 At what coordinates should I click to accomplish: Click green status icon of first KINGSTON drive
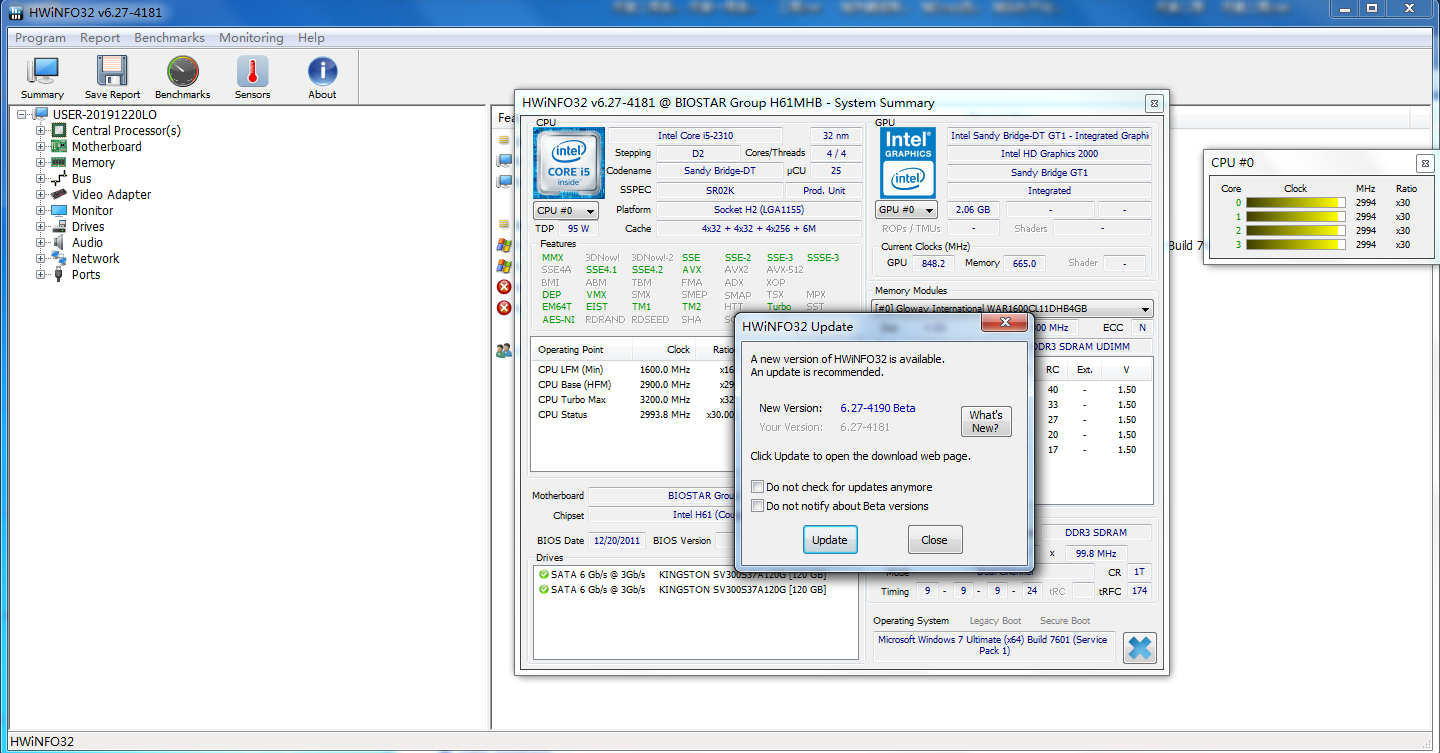coord(543,575)
